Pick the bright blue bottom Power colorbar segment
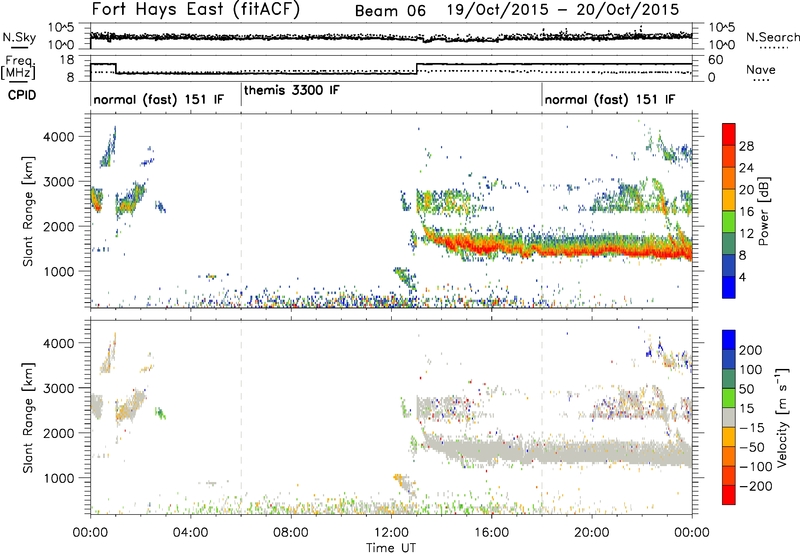This screenshot has width=800, height=554. (729, 287)
